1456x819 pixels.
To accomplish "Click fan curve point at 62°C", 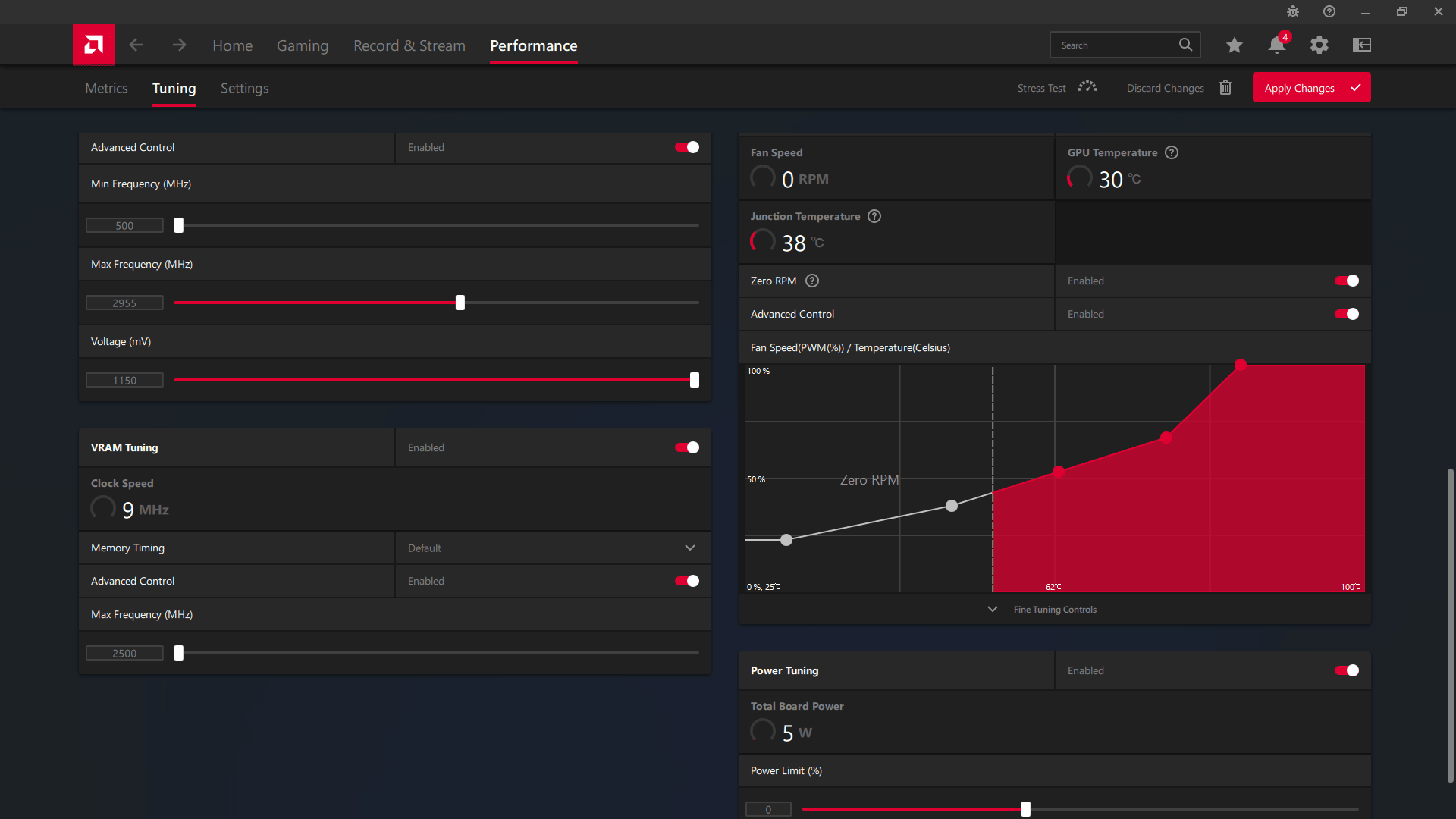I will (1059, 472).
